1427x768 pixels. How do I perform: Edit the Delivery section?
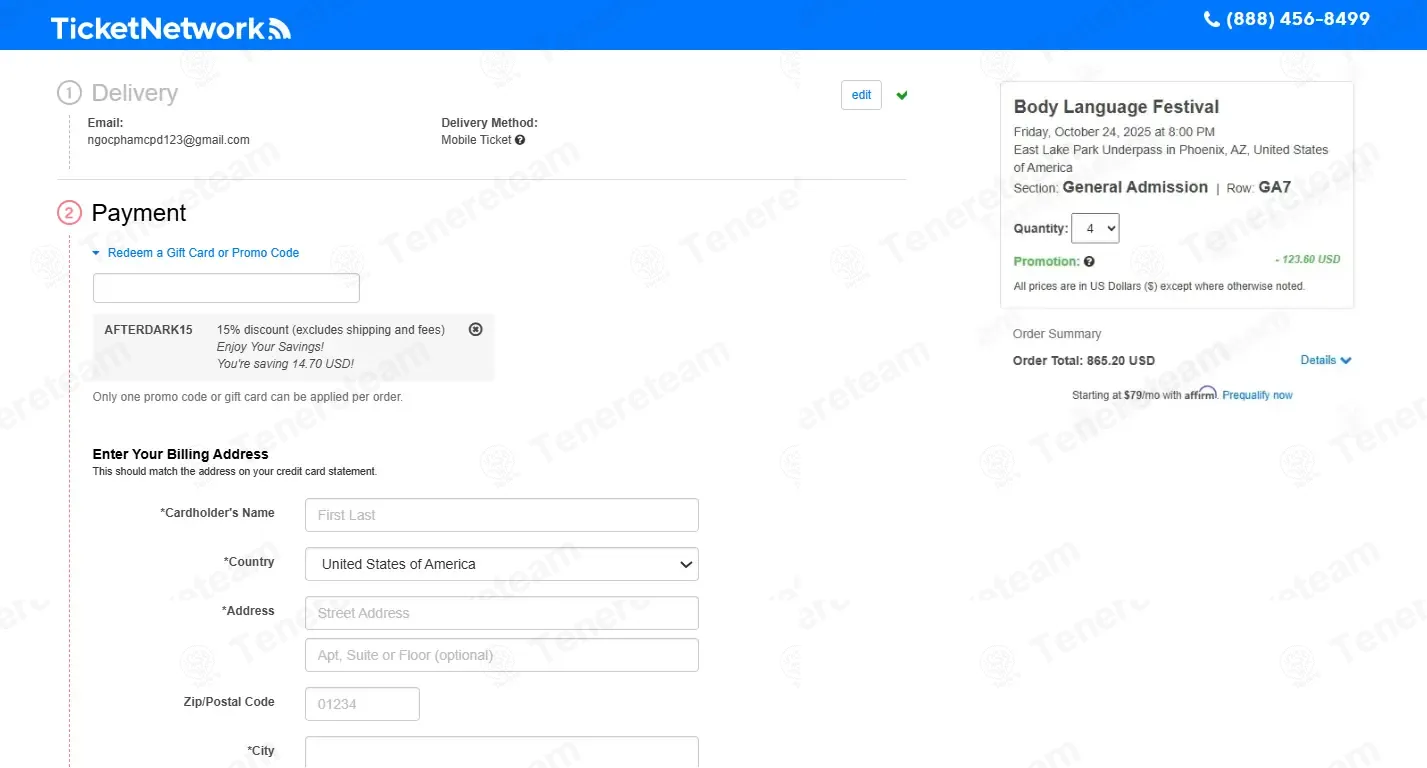coord(861,95)
